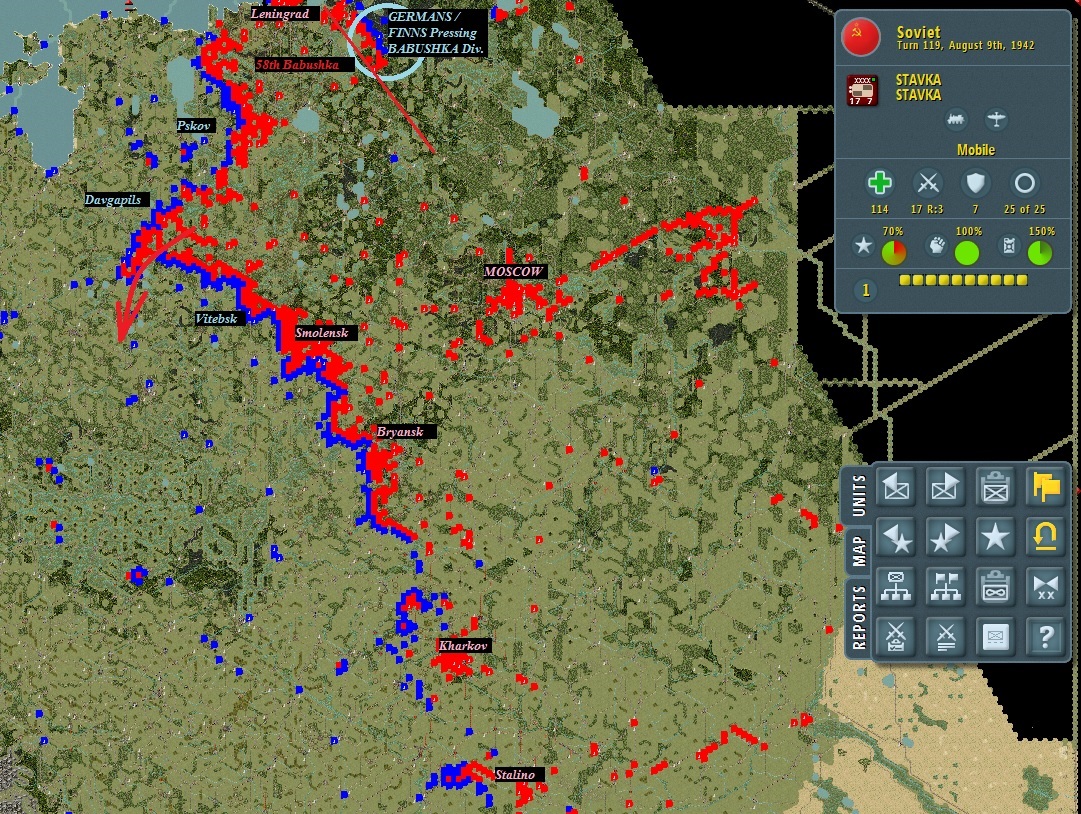
Task: Select the STAVKA unit counter icon
Action: tap(862, 90)
